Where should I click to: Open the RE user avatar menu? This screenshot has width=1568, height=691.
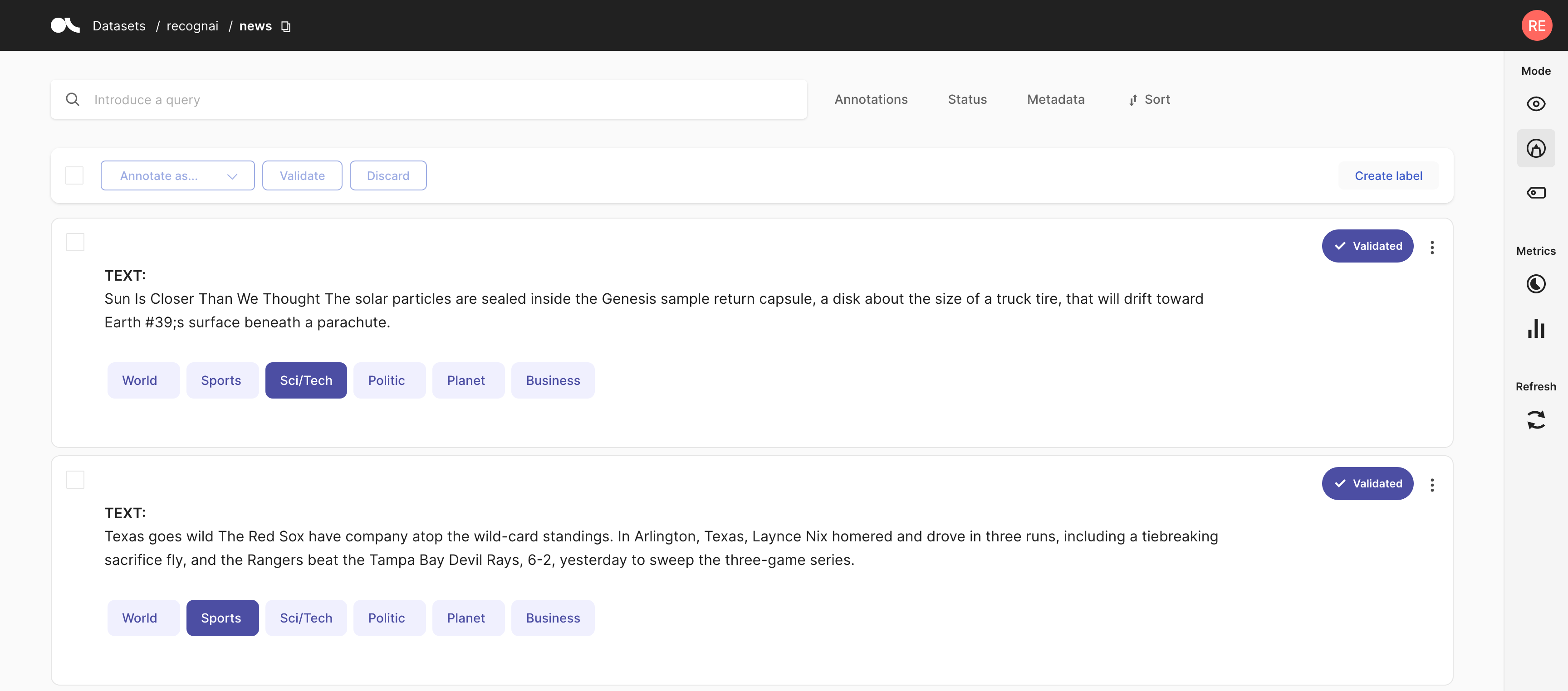[1536, 25]
